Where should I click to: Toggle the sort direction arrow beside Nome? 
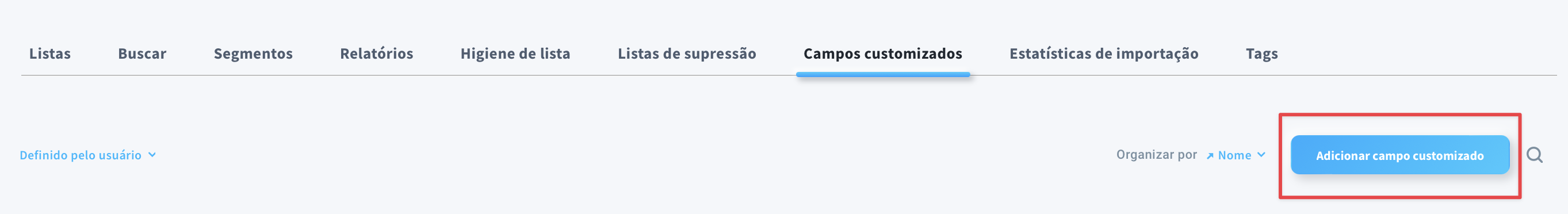click(1210, 156)
